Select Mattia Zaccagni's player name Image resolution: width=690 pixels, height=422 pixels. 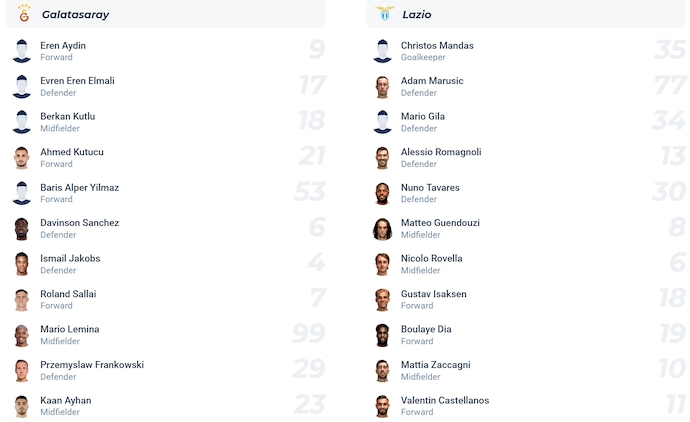[x=435, y=365]
